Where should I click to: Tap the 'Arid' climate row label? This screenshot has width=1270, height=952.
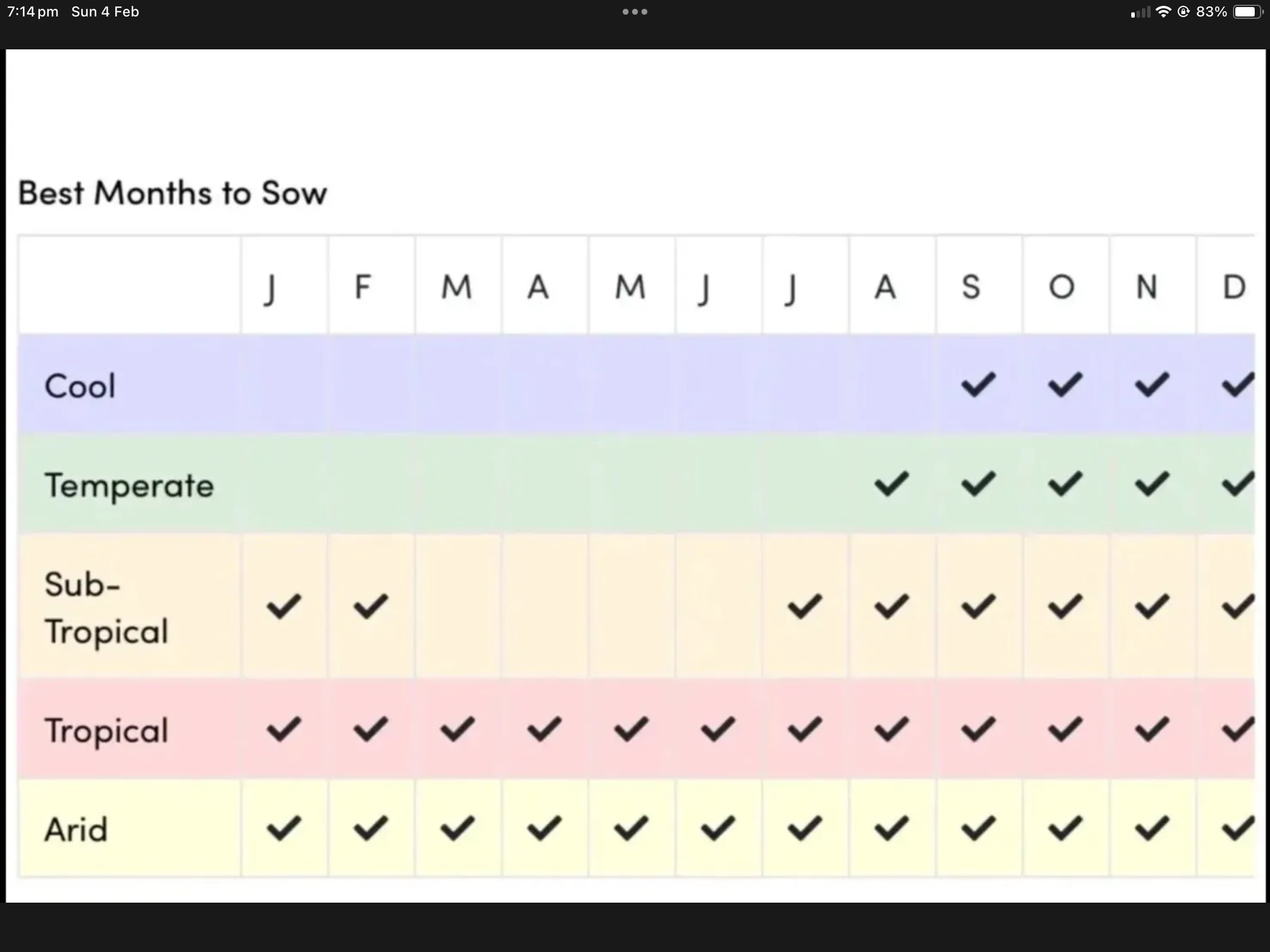pos(76,830)
